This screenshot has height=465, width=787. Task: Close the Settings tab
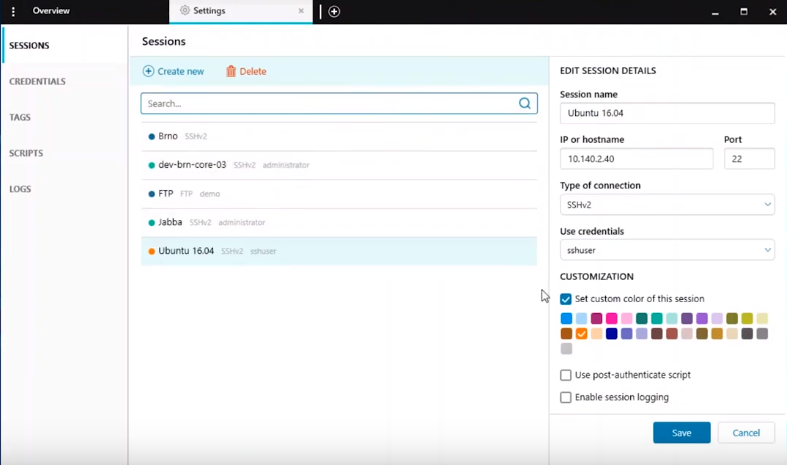(x=301, y=11)
